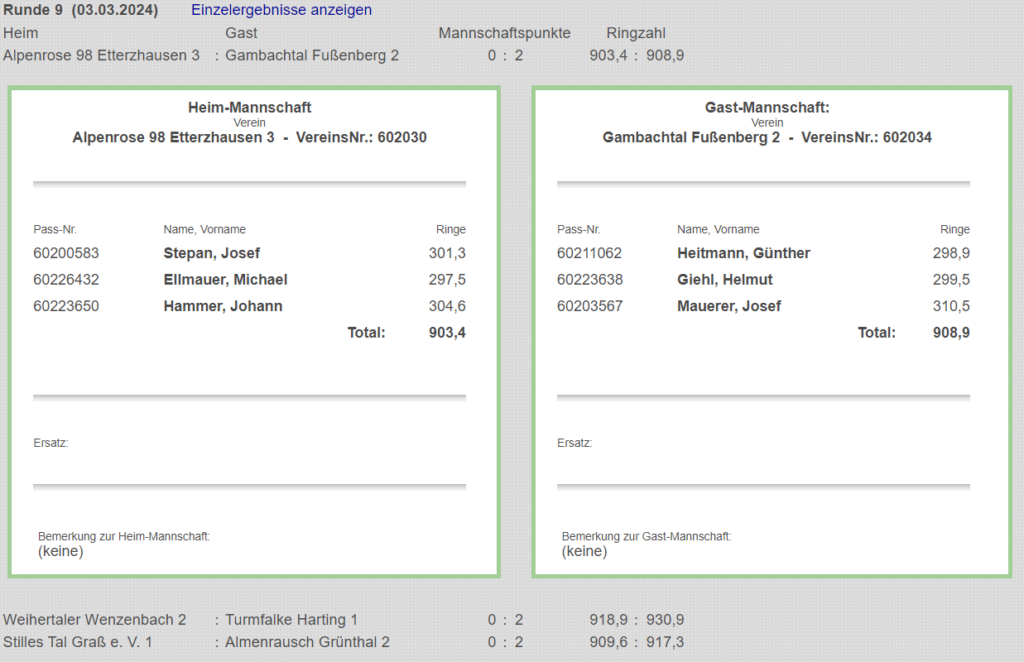The width and height of the screenshot is (1024, 662).
Task: Select Mauerer, Josef in the guest list
Action: (728, 306)
